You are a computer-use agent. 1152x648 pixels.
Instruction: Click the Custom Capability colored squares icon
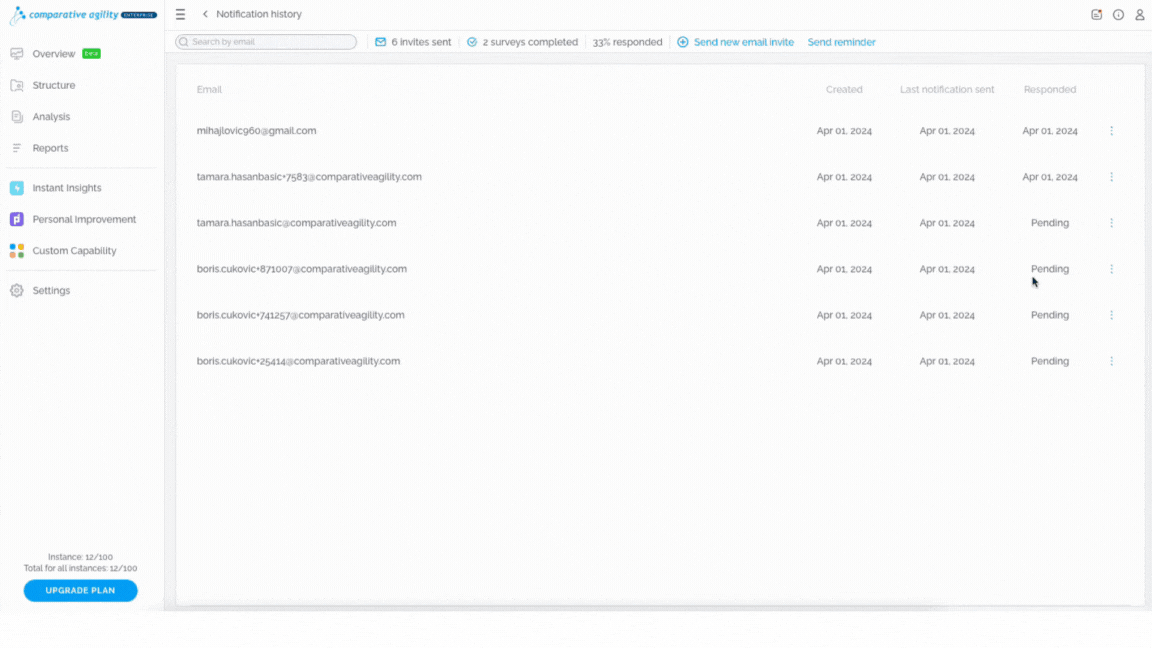tap(17, 251)
